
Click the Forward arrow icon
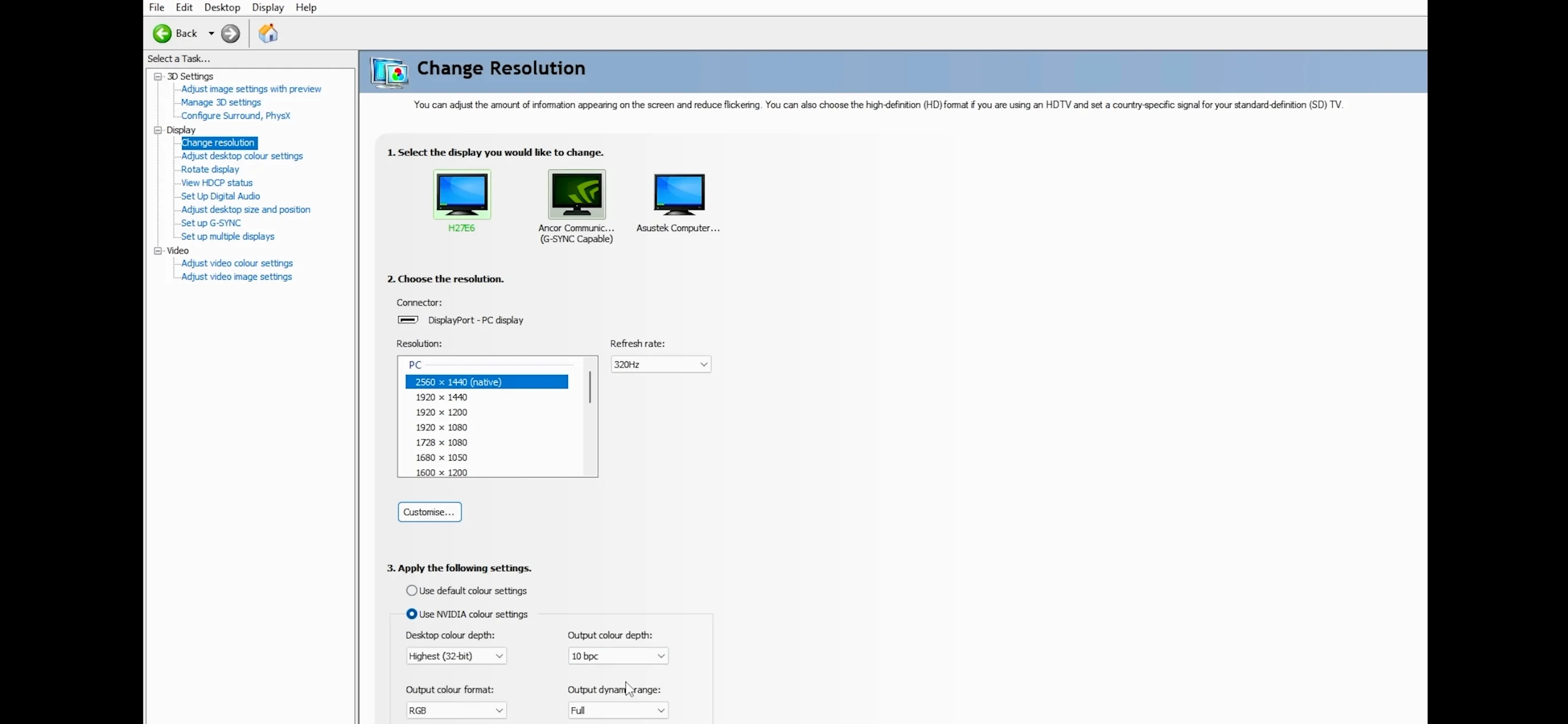coord(230,33)
